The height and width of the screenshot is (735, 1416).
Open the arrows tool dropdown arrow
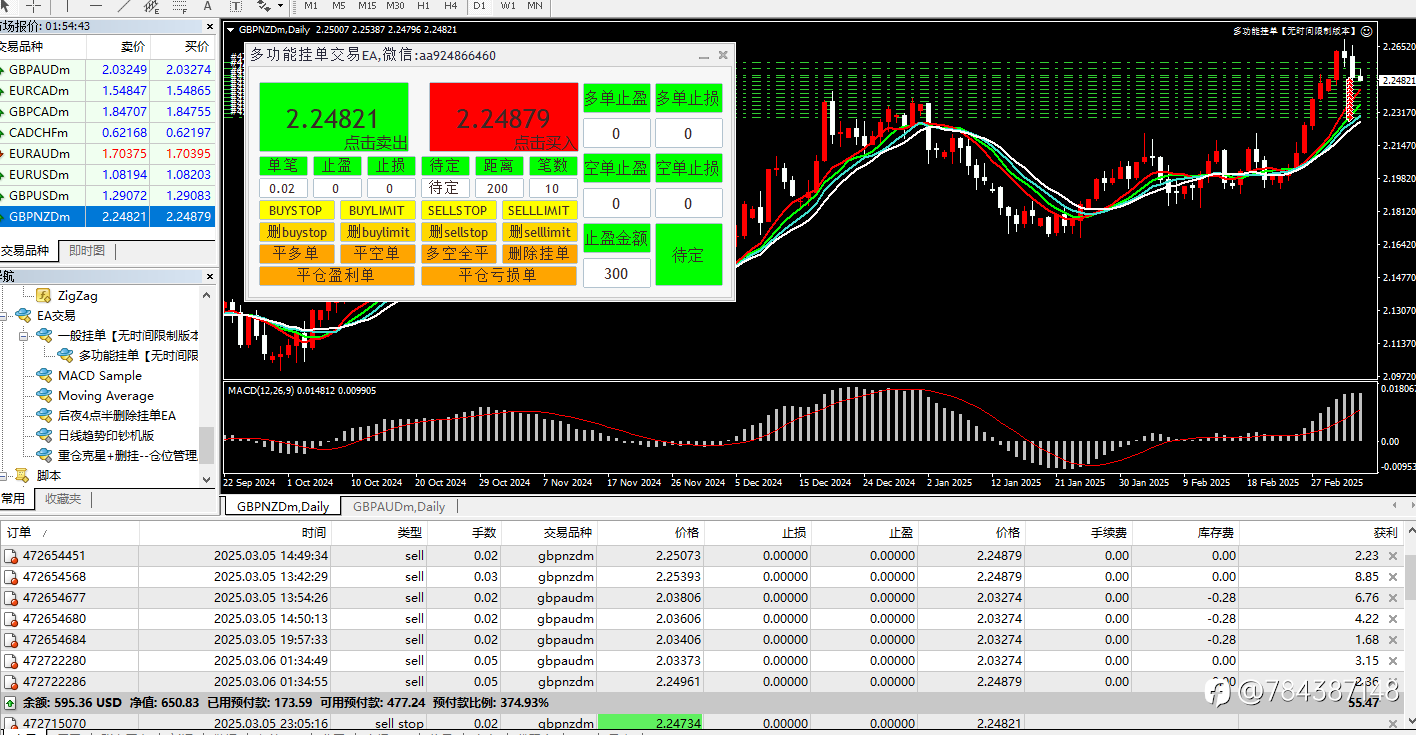280,6
